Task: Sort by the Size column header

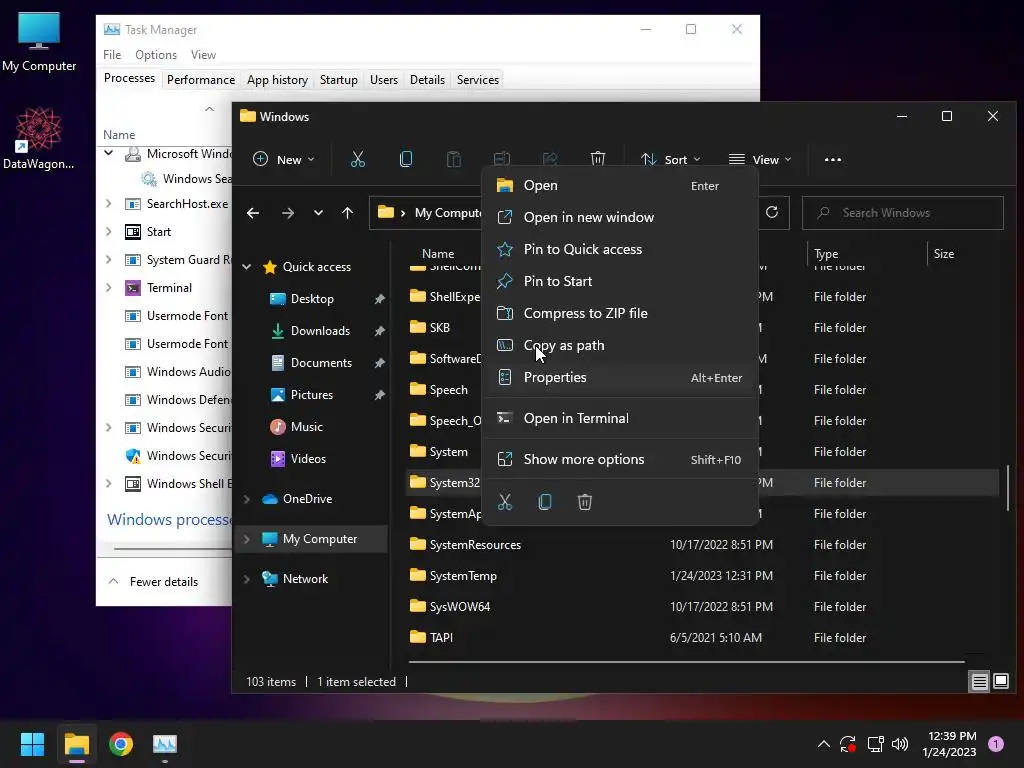Action: click(x=943, y=253)
